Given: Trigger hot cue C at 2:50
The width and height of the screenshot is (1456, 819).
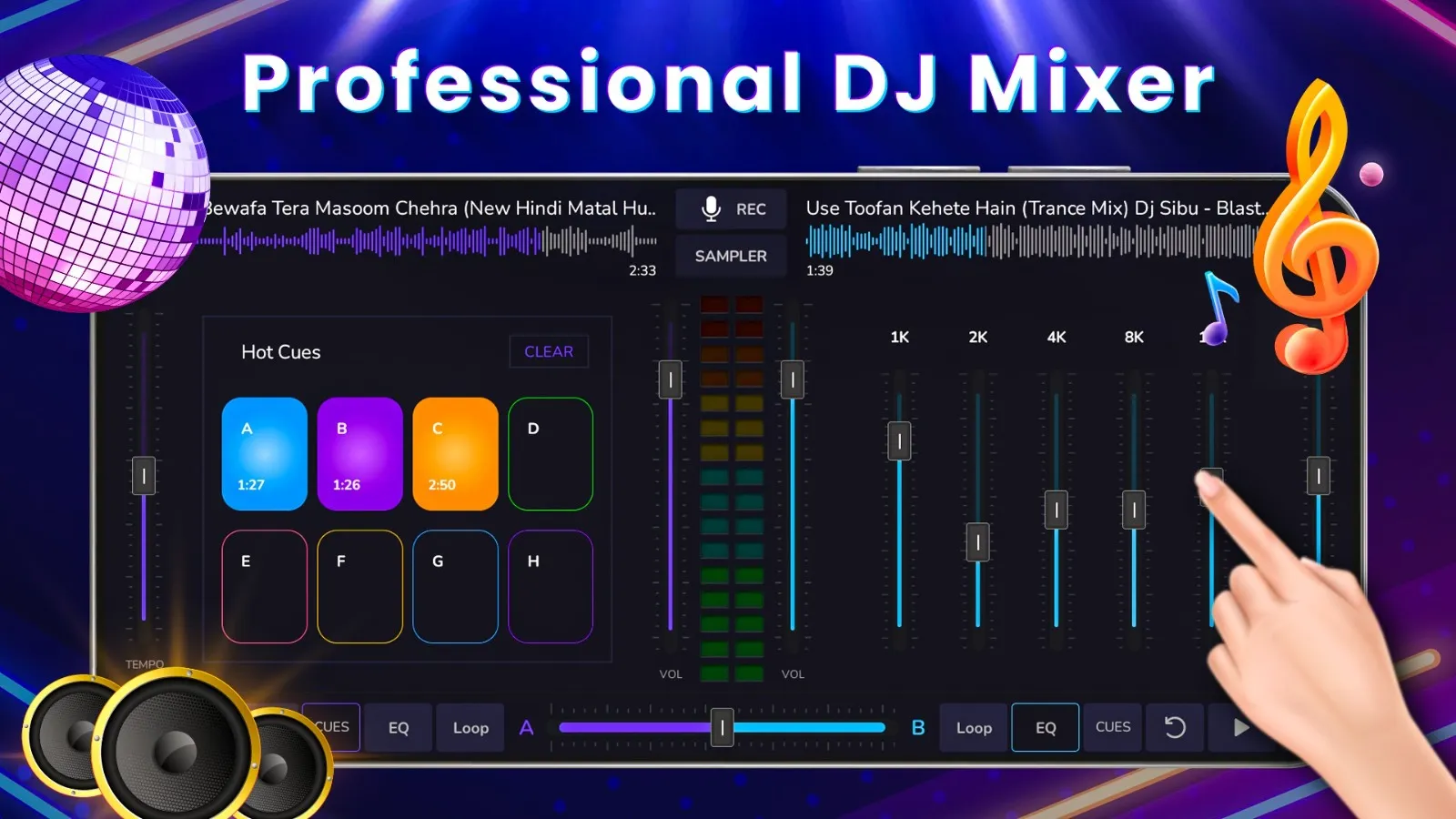Looking at the screenshot, I should coord(455,453).
